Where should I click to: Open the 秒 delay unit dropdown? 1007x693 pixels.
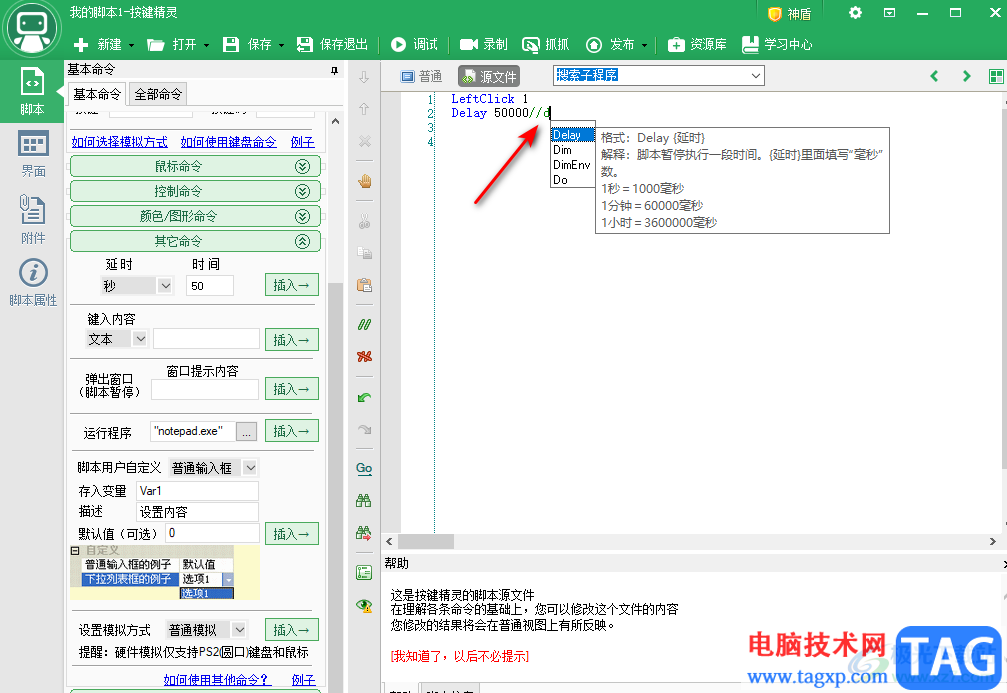coord(165,286)
